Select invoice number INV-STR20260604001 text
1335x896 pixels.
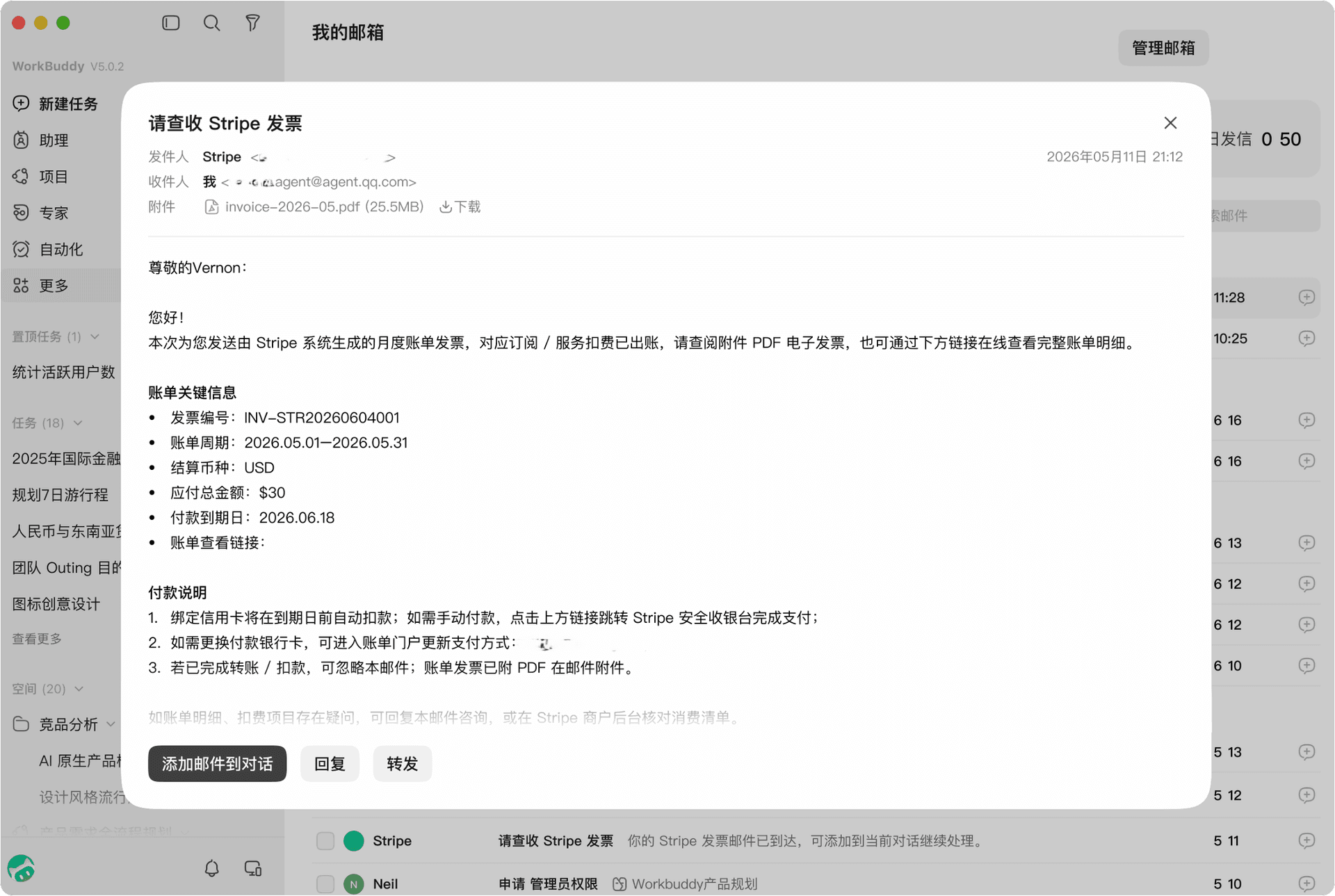coord(322,418)
